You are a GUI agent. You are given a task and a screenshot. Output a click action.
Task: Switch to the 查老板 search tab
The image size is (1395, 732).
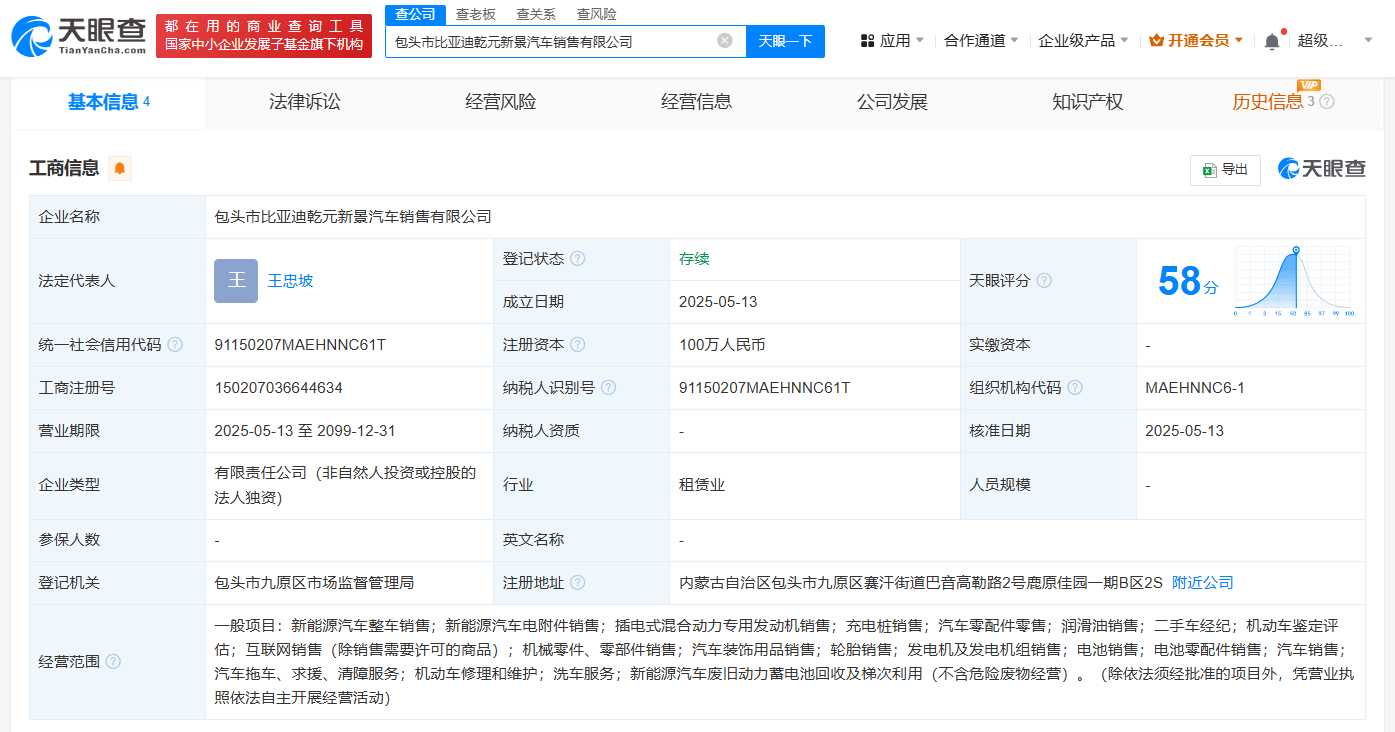click(475, 14)
